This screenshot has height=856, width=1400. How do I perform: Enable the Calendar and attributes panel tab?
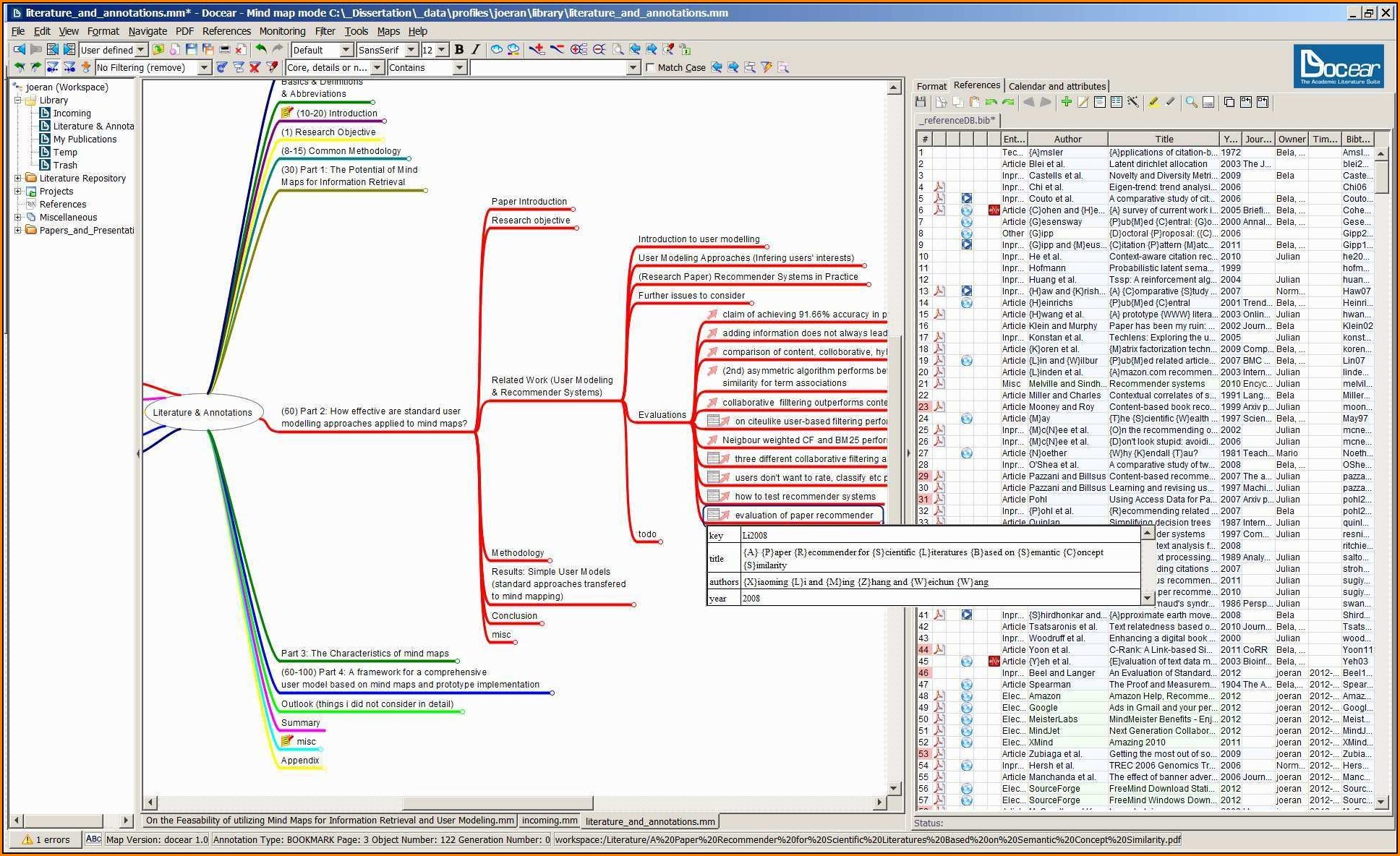[1057, 87]
